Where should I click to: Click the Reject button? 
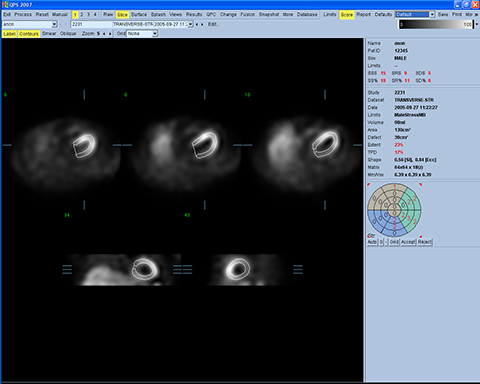425,242
